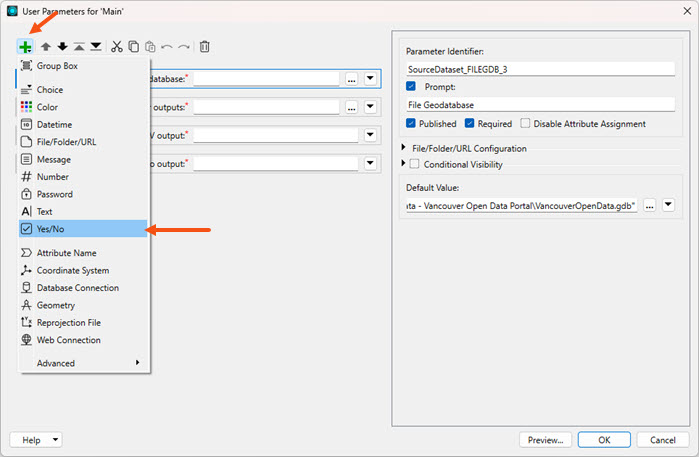Open Default Value dropdown arrow

(x=668, y=205)
